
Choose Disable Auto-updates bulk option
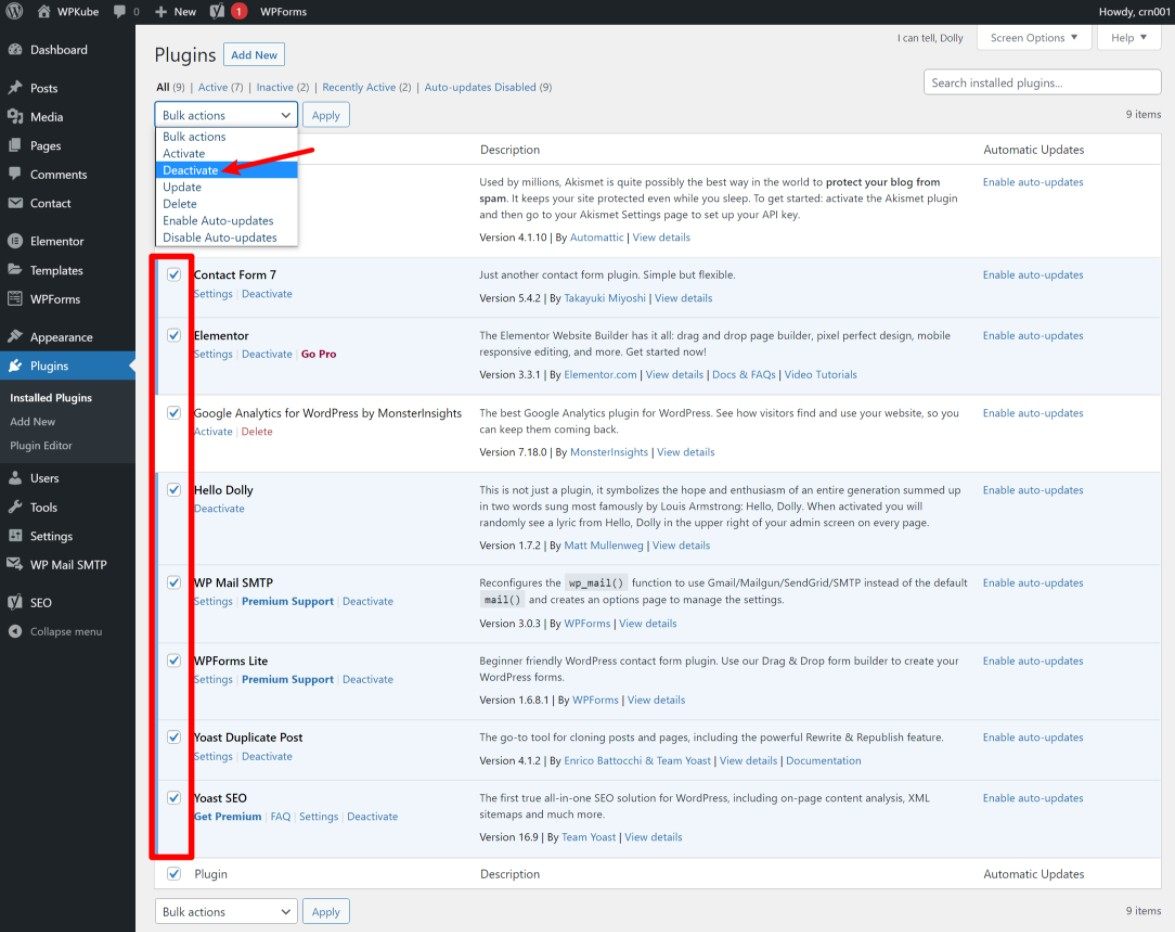pos(226,237)
